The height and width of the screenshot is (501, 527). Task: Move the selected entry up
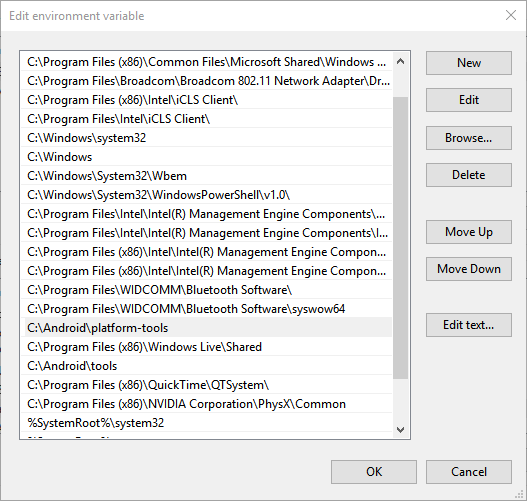469,232
